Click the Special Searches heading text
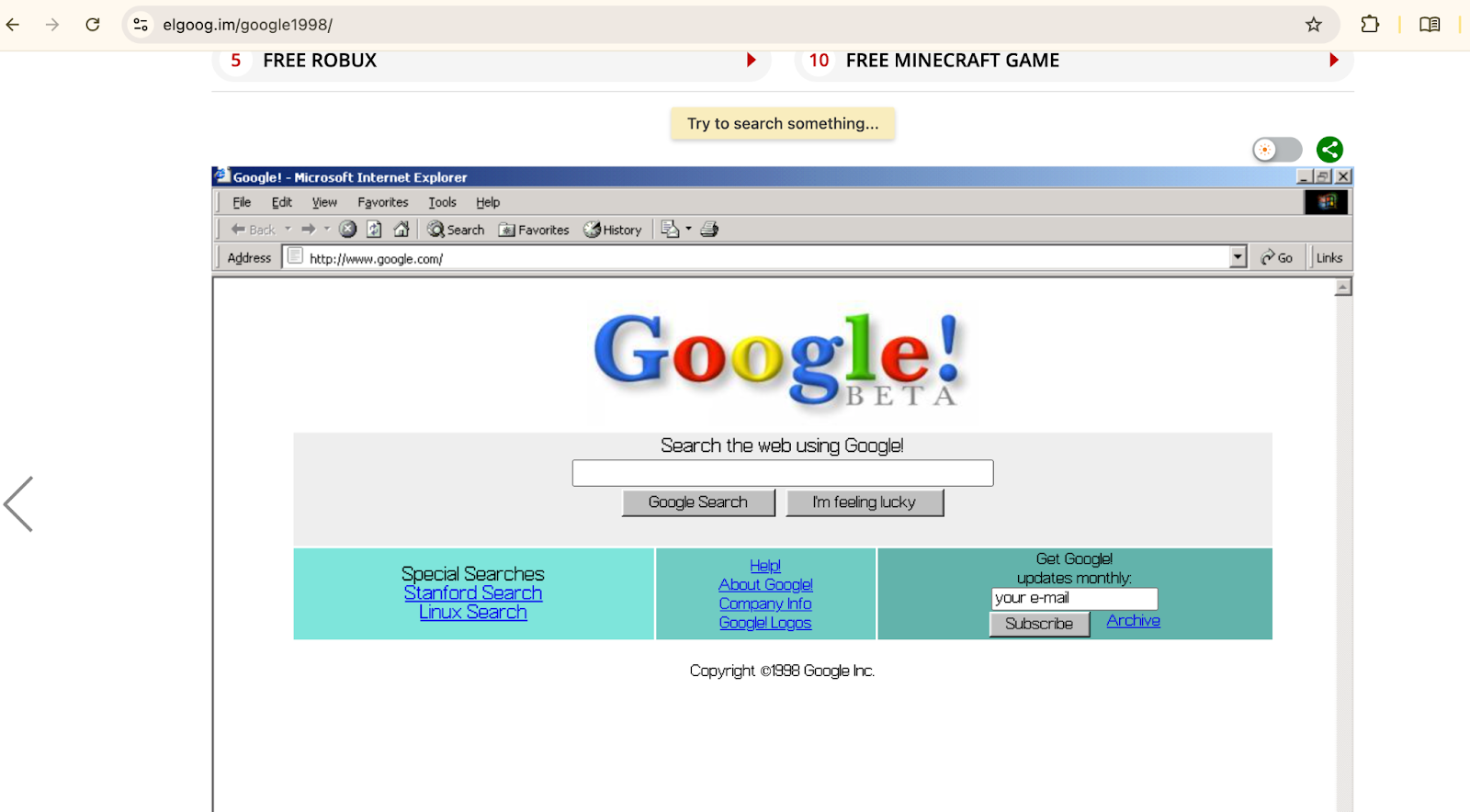Viewport: 1470px width, 812px height. pos(473,573)
